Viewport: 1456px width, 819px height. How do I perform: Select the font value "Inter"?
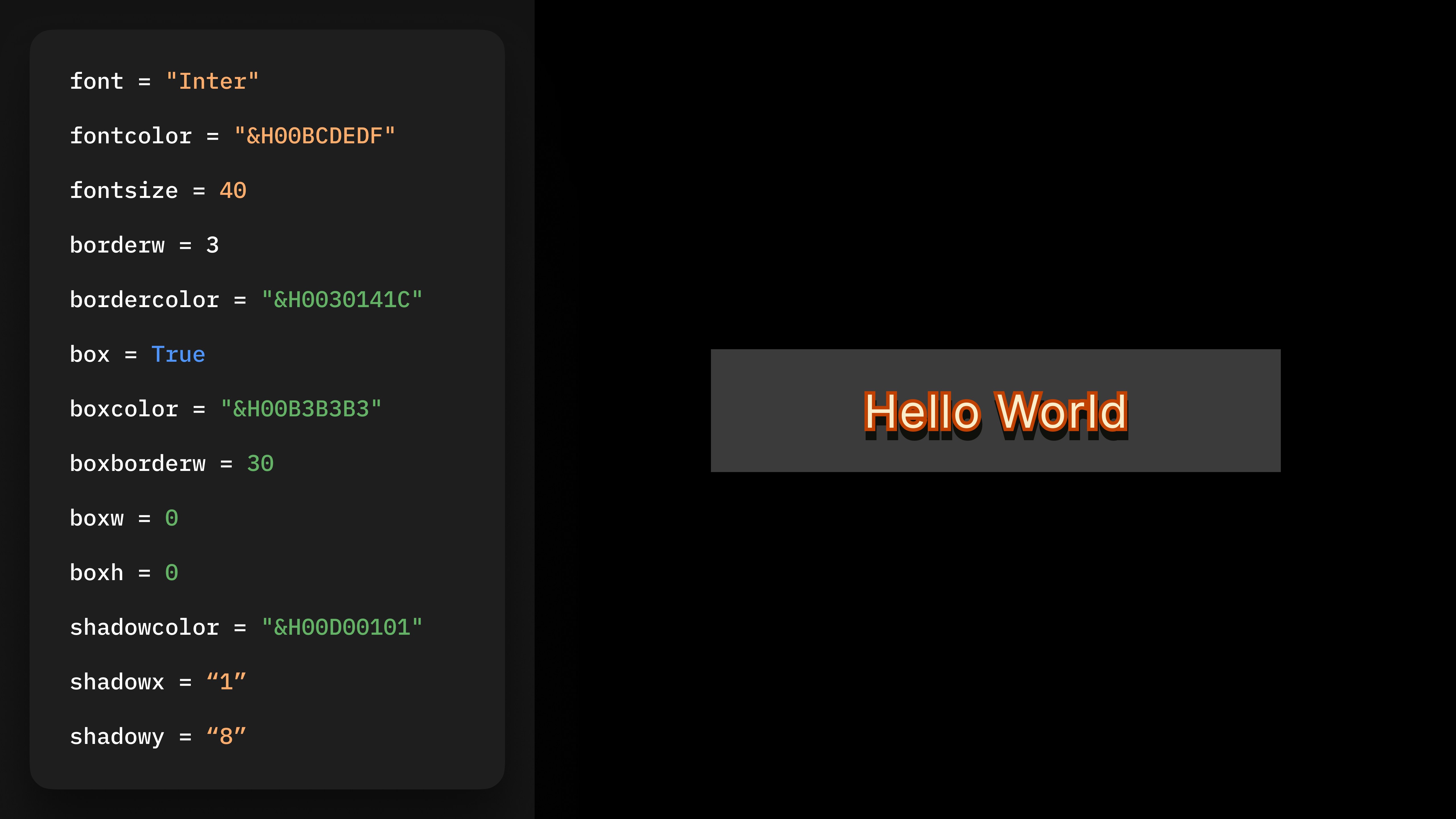pos(212,80)
